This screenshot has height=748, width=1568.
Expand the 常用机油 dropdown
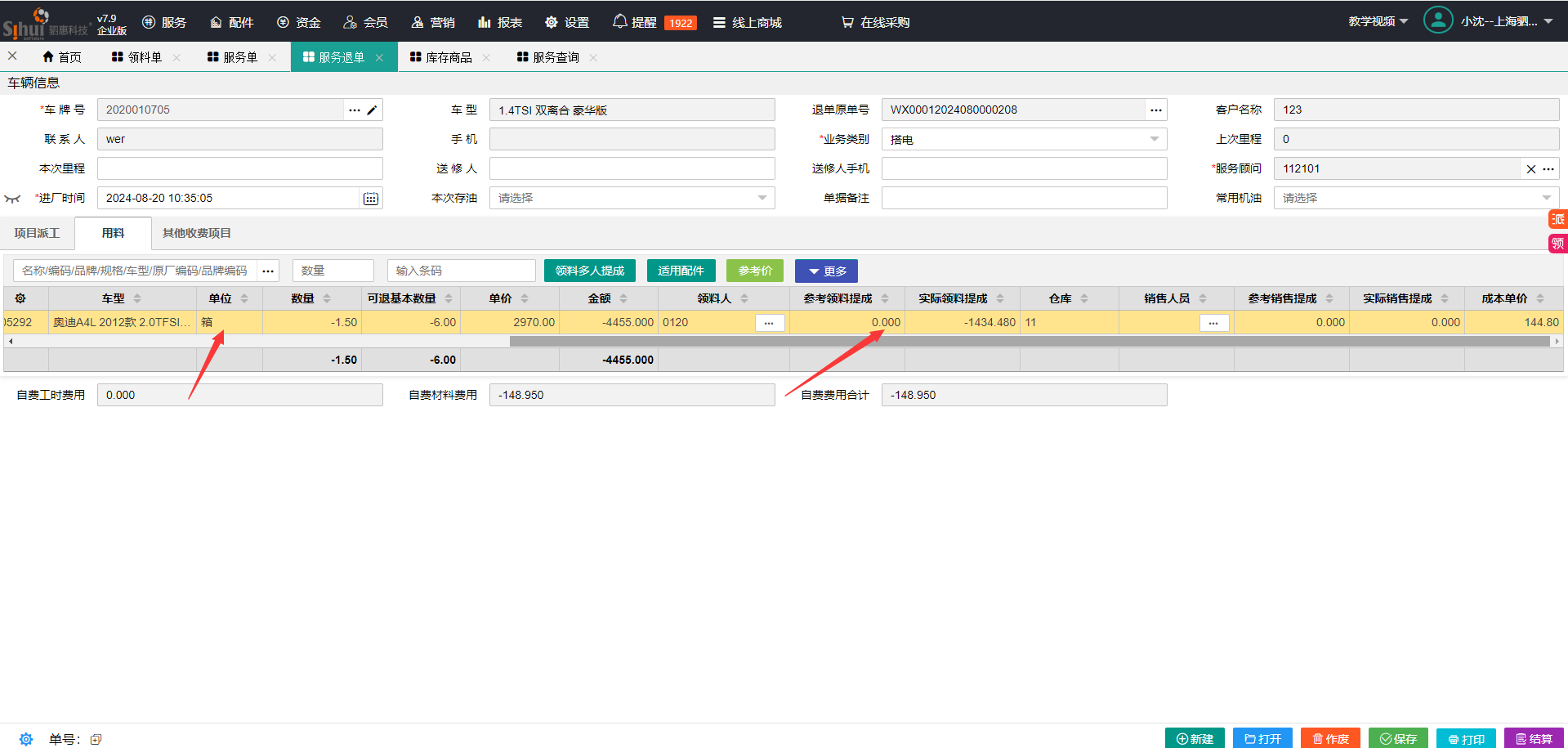1546,198
